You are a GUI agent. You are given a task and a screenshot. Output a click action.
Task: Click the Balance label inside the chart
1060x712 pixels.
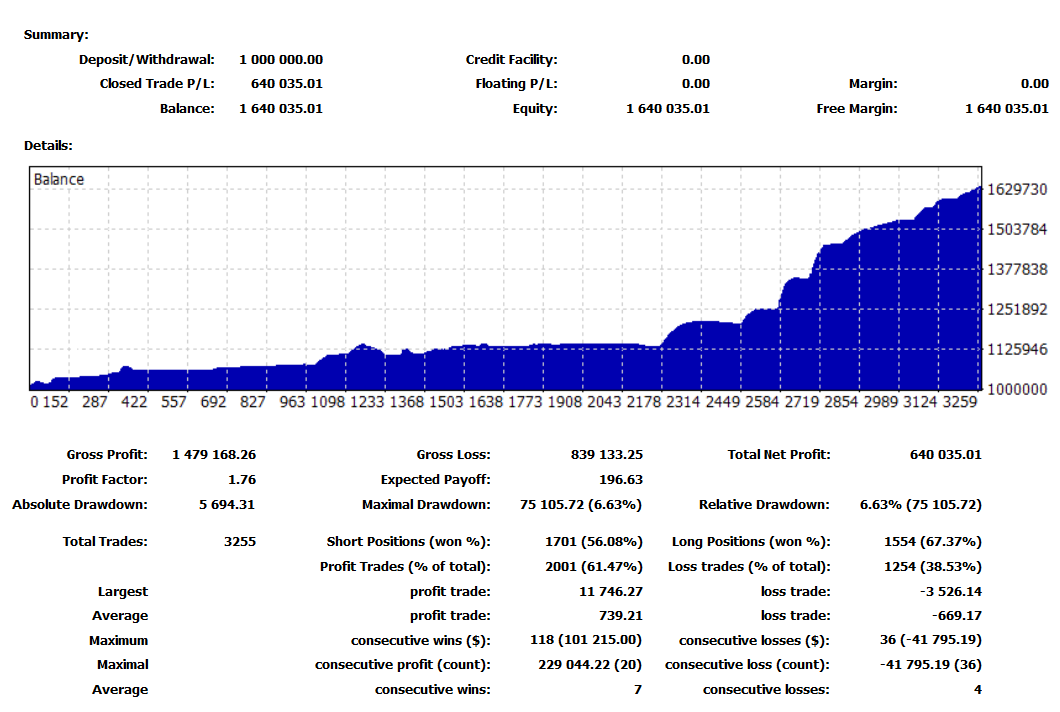point(59,180)
